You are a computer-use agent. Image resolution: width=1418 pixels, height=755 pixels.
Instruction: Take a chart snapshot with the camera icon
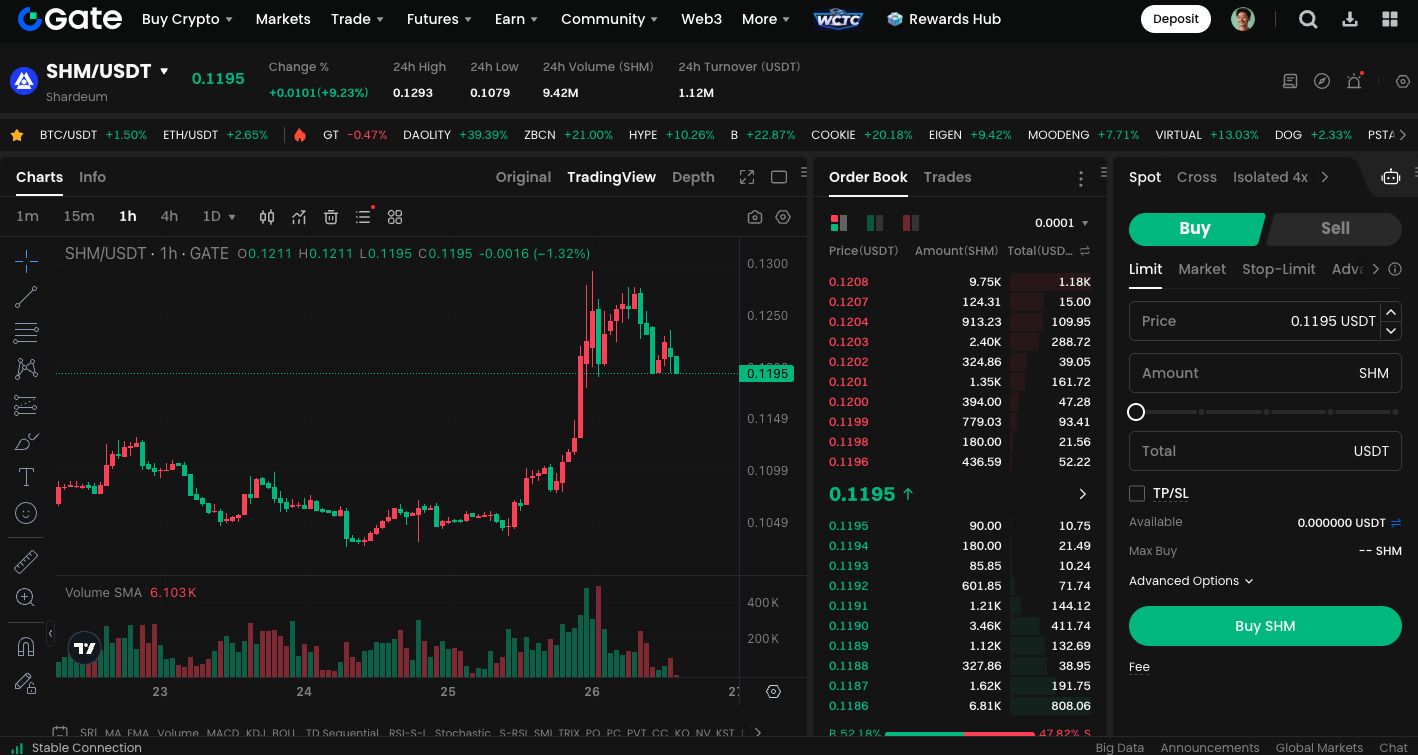click(x=755, y=216)
